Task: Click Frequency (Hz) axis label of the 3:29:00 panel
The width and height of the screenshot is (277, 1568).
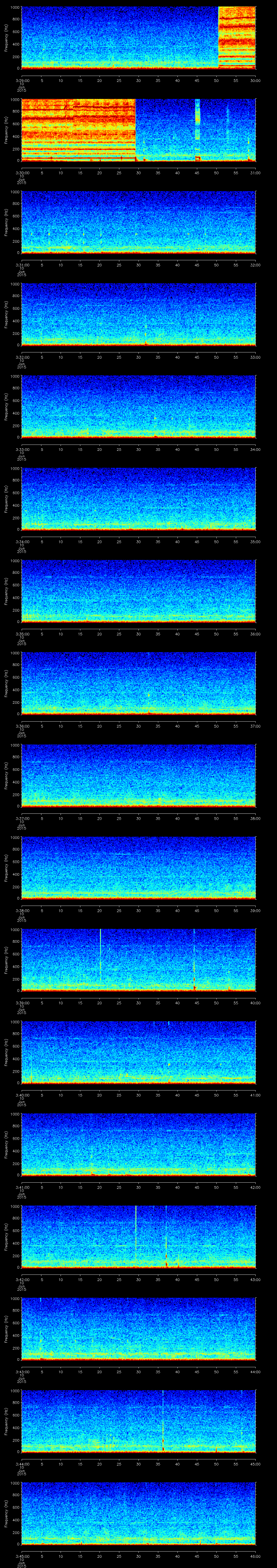Action: click(7, 38)
